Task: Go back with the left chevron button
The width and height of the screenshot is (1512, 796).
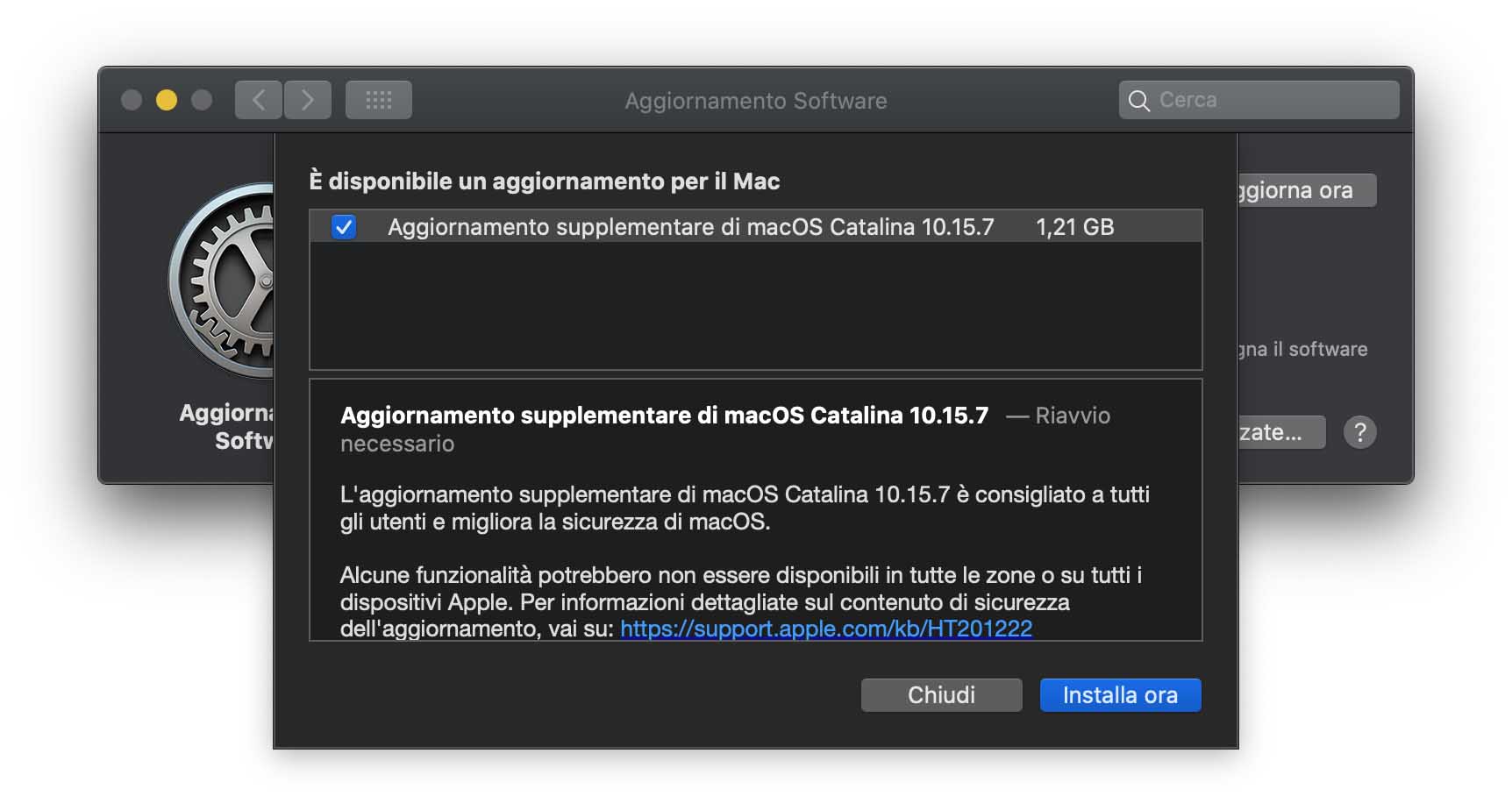Action: [258, 100]
